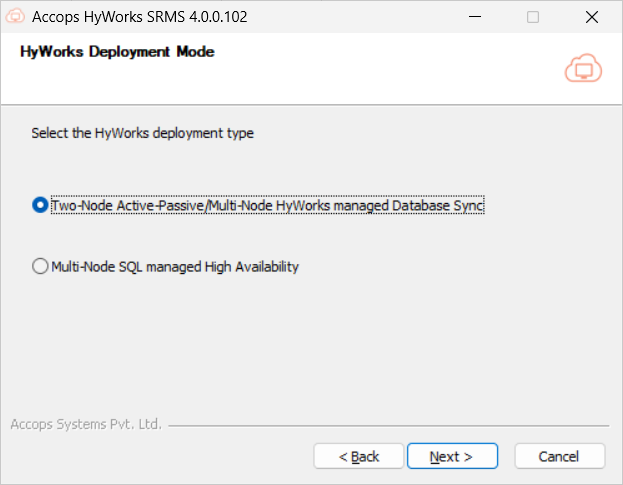Click the SQL managed High Availability label text
This screenshot has width=623, height=485.
point(175,267)
